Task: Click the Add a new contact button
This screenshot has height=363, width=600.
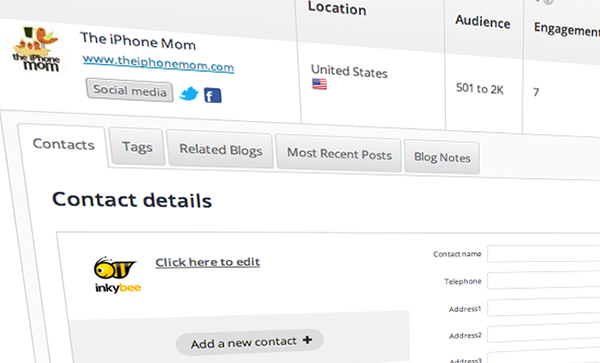Action: [250, 342]
